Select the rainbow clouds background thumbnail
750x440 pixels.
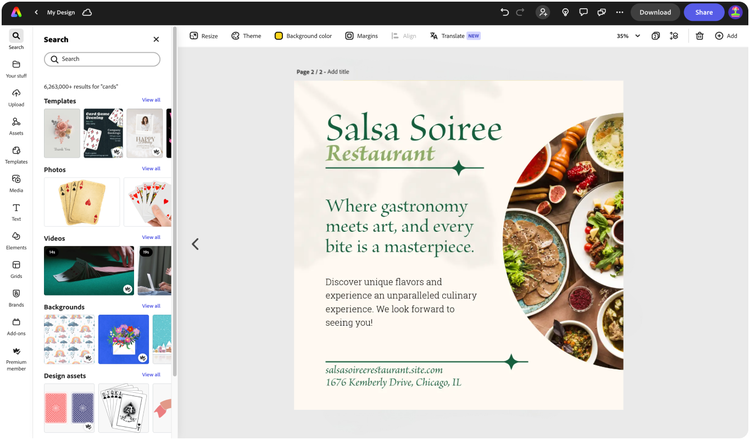[69, 339]
